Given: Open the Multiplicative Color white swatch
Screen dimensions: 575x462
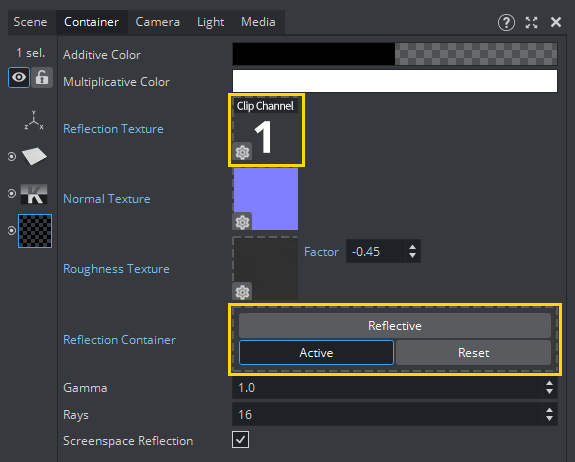Looking at the screenshot, I should (x=395, y=81).
